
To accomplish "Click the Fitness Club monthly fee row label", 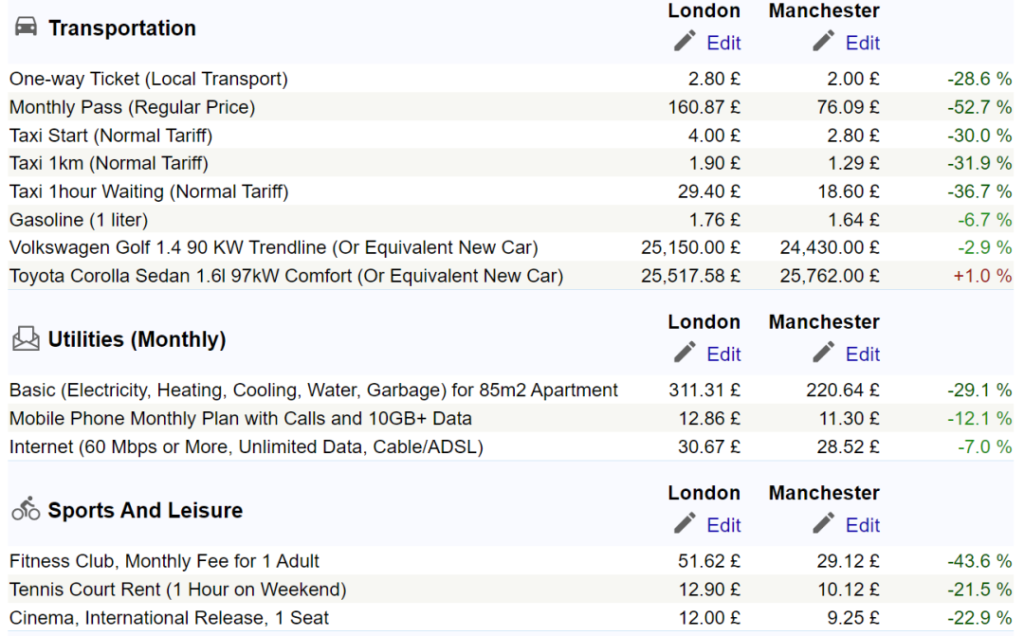I will tap(164, 561).
